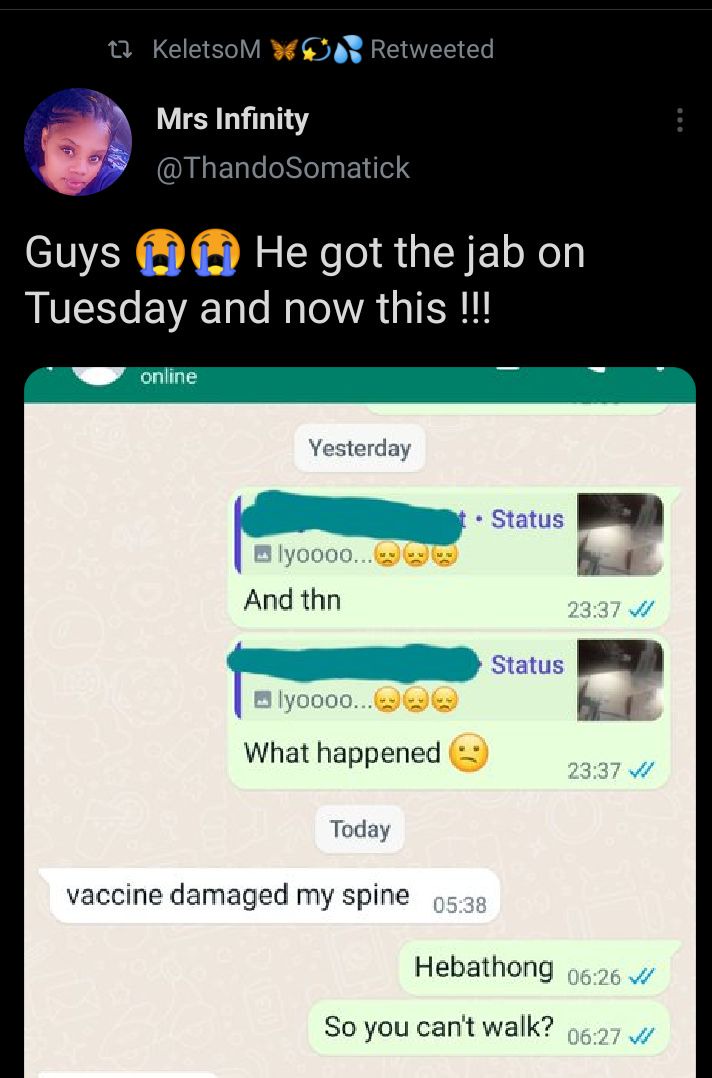
Task: Tap the tweet text about the jab
Action: point(305,279)
